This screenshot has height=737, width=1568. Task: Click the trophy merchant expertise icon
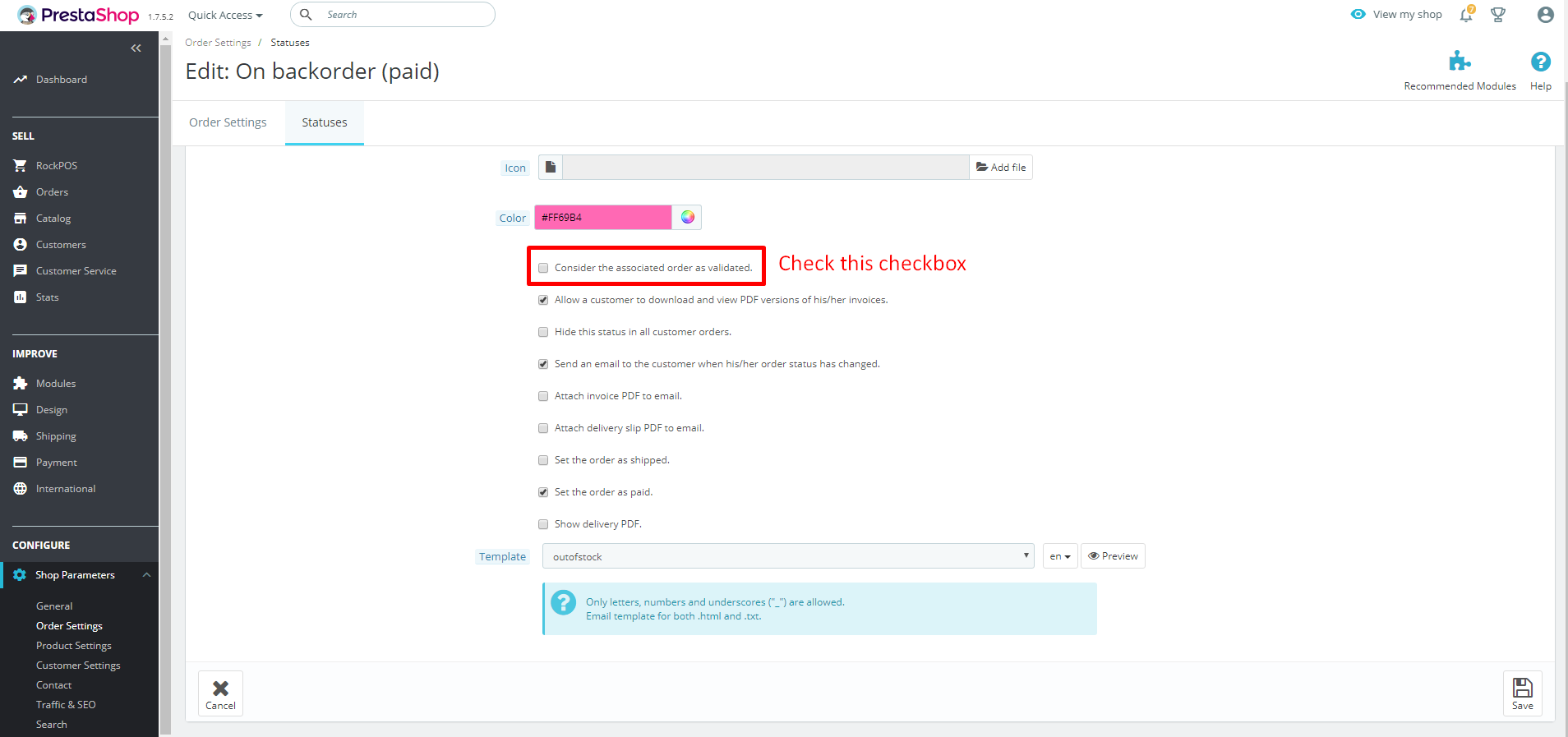coord(1498,15)
